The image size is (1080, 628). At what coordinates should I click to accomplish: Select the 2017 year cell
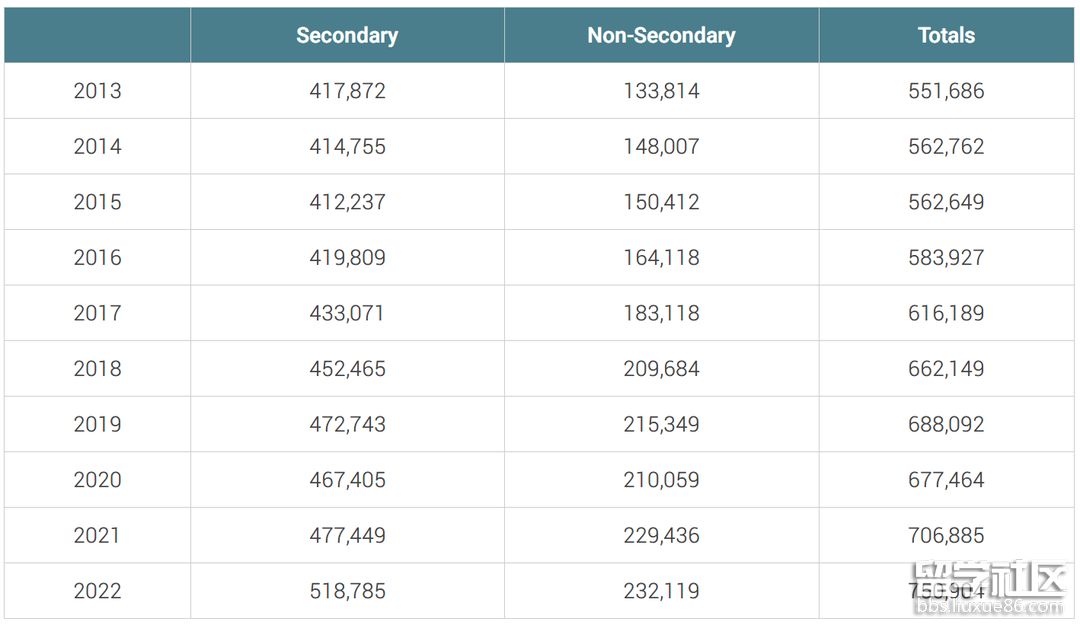(x=97, y=313)
